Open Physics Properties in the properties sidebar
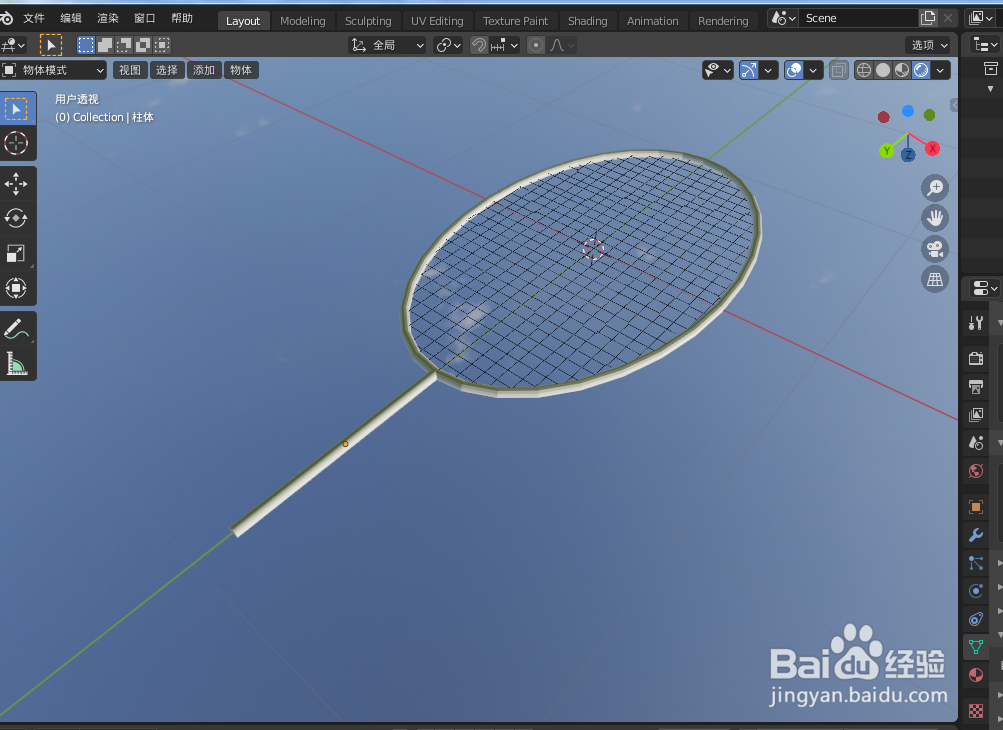Image resolution: width=1003 pixels, height=730 pixels. point(975,591)
